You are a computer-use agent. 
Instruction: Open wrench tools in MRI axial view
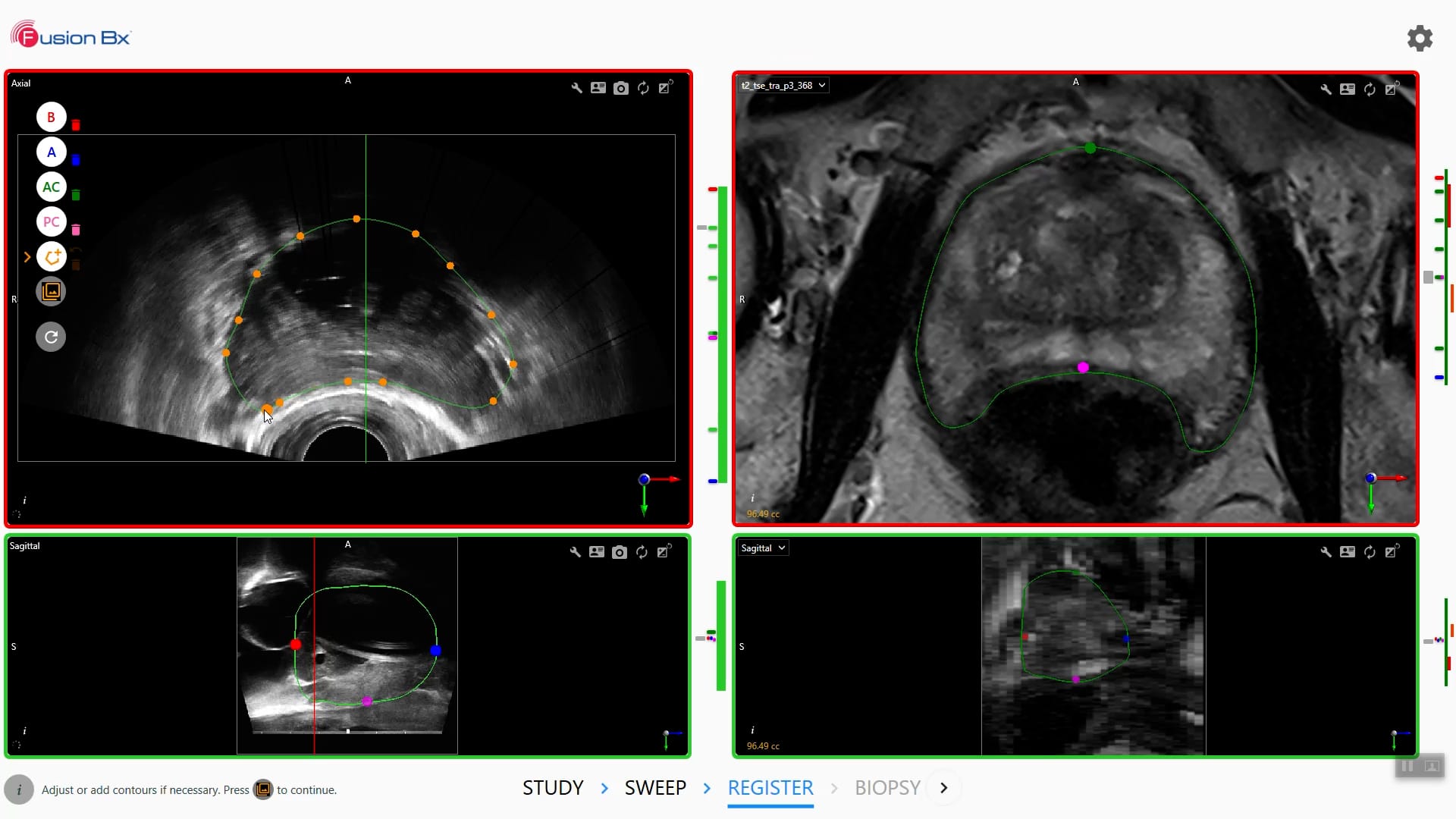click(x=1325, y=89)
